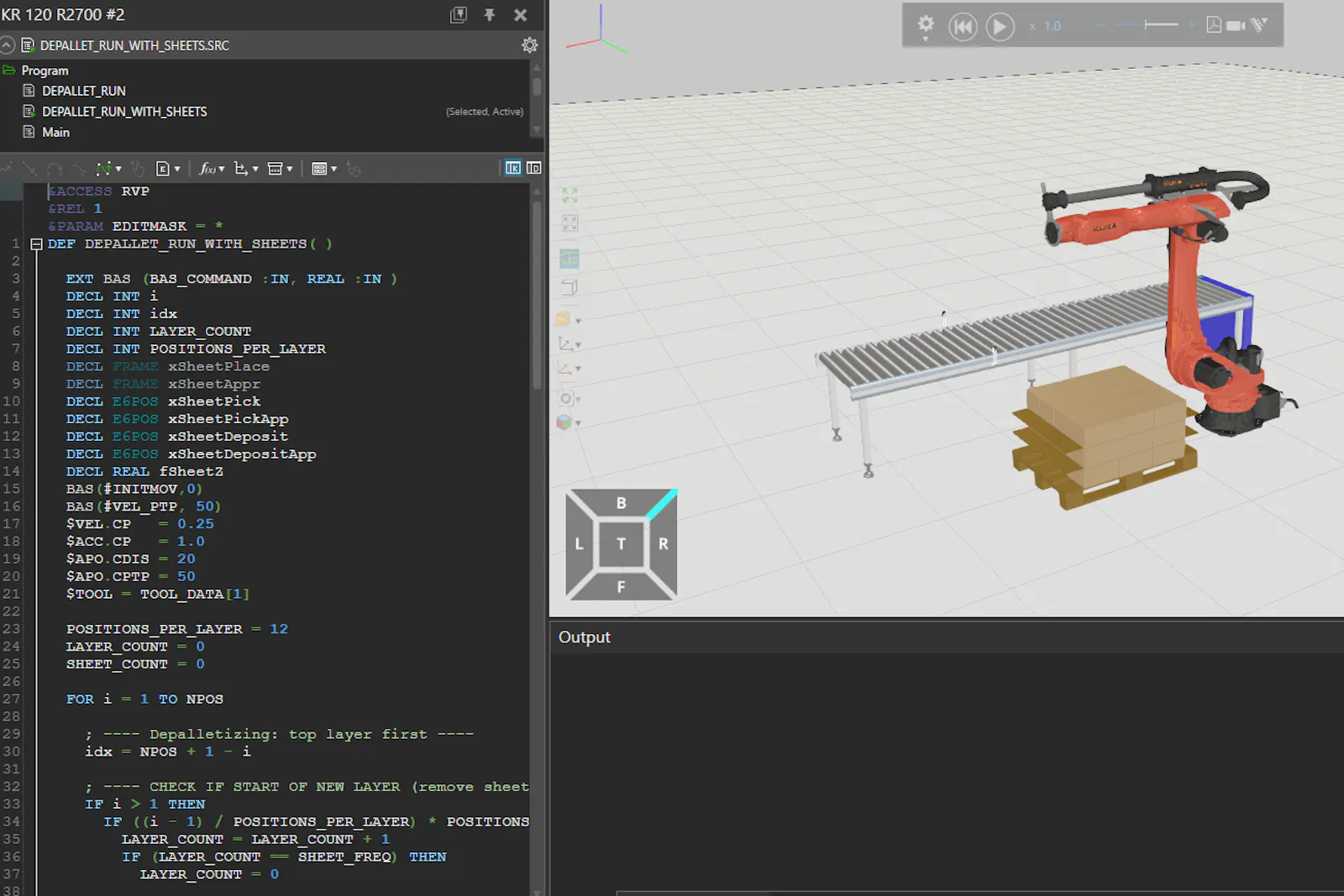Open simulation settings gear in playback bar

point(926,24)
